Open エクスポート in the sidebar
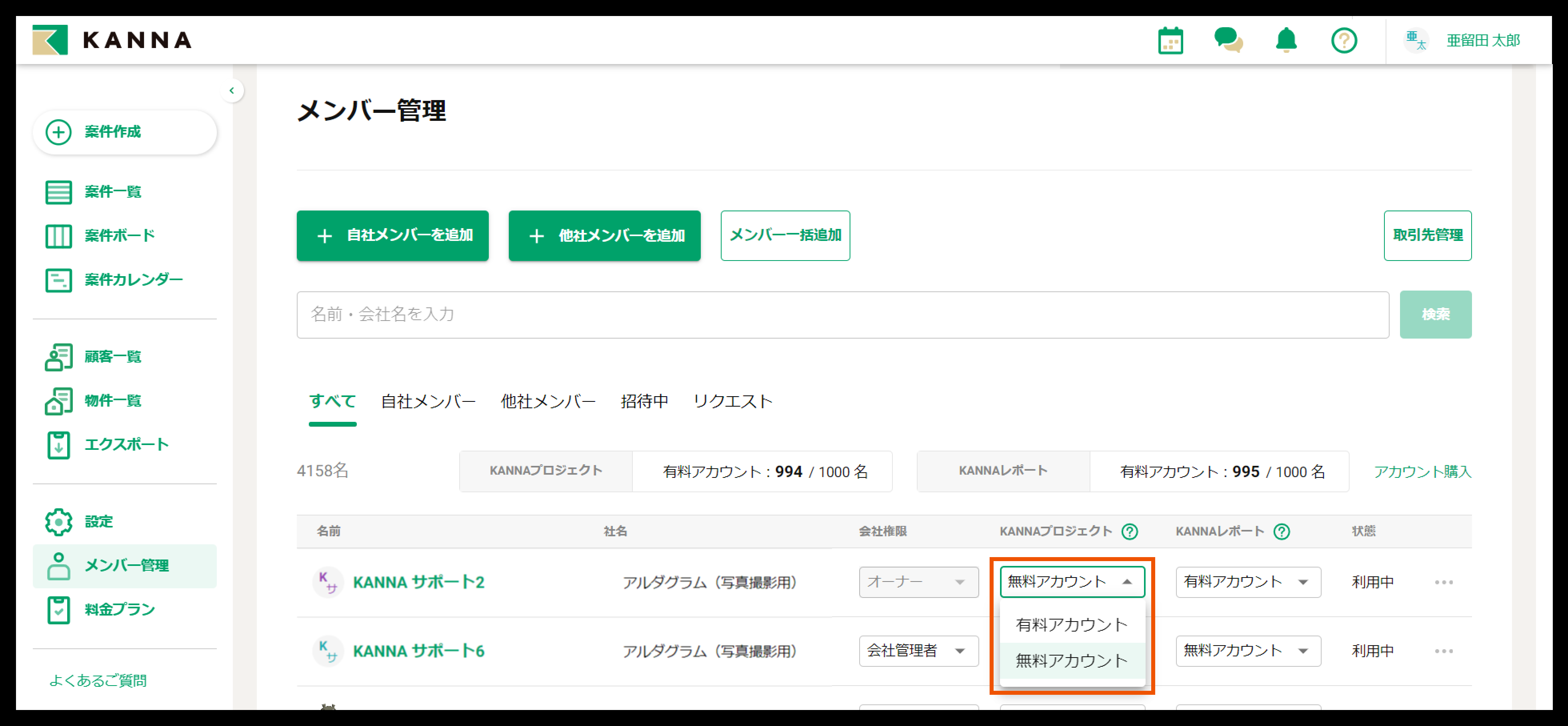The width and height of the screenshot is (1568, 726). tap(125, 445)
